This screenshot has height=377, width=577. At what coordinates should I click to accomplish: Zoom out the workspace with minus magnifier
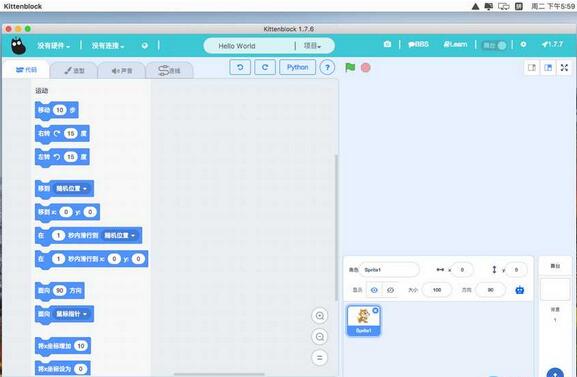click(320, 337)
